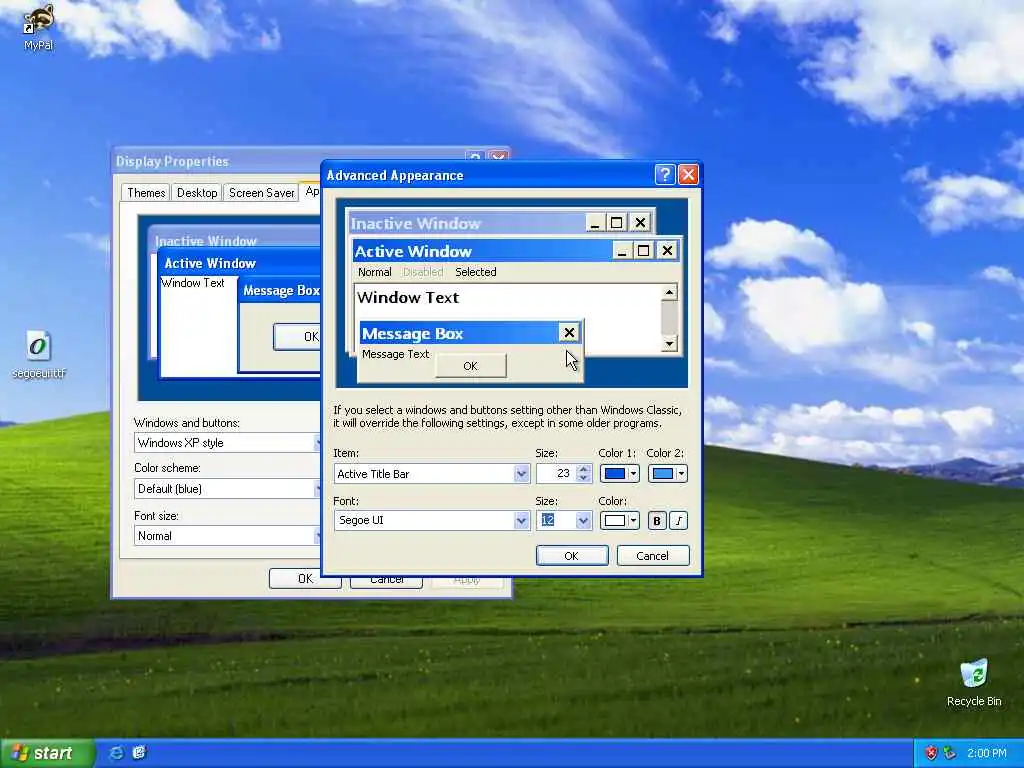Click preview scrollbar down arrow

click(x=669, y=344)
